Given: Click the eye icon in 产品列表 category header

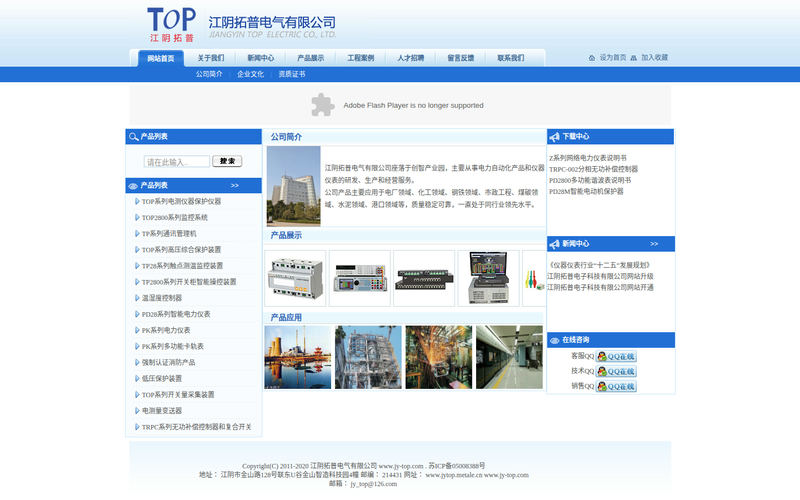Looking at the screenshot, I should 133,186.
